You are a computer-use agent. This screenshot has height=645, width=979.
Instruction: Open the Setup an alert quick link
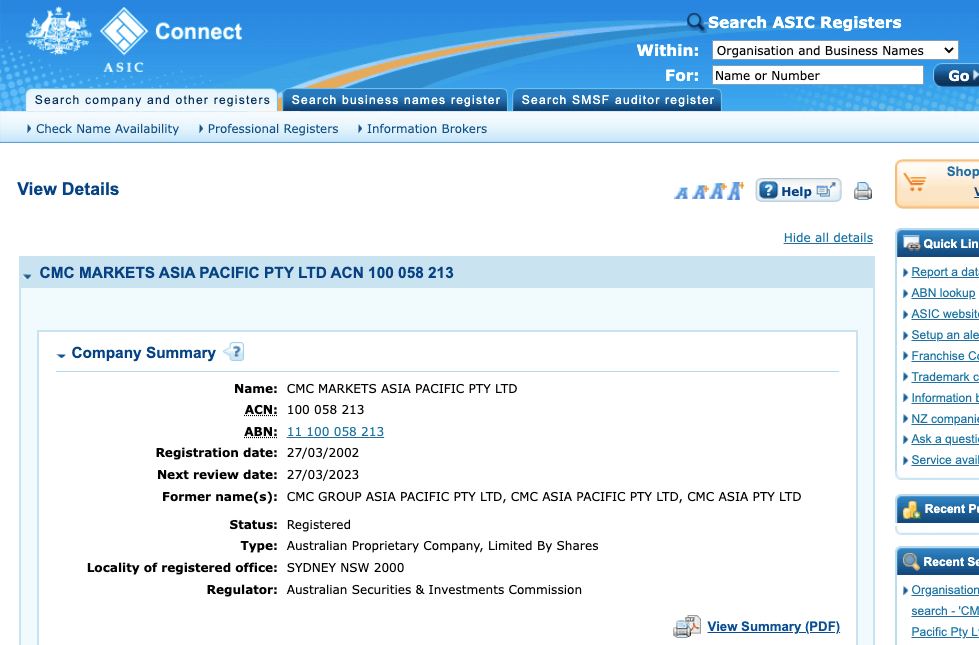point(945,335)
